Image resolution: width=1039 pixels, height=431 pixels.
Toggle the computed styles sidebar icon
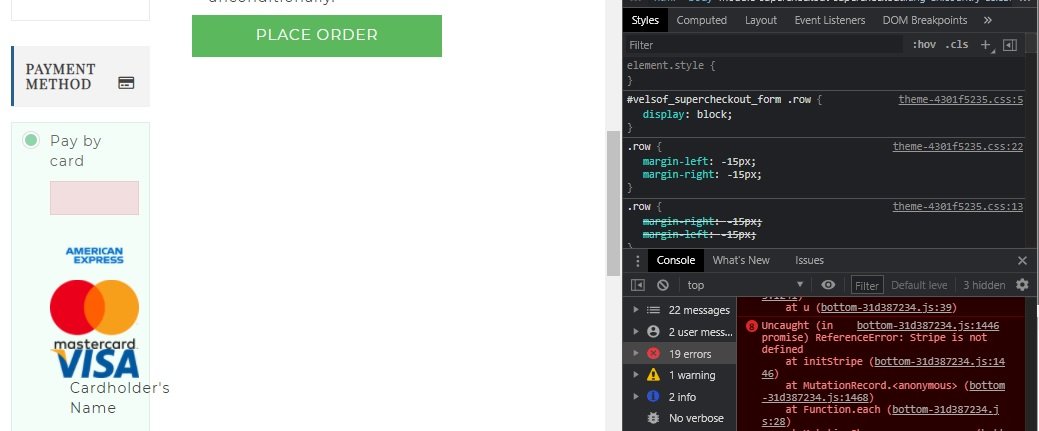click(1010, 45)
